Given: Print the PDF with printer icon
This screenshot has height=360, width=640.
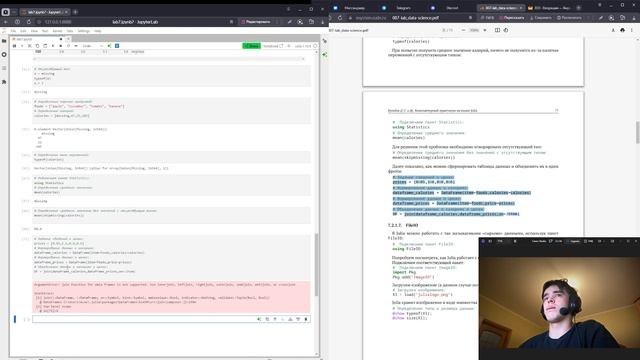Looking at the screenshot, I should [x=622, y=30].
